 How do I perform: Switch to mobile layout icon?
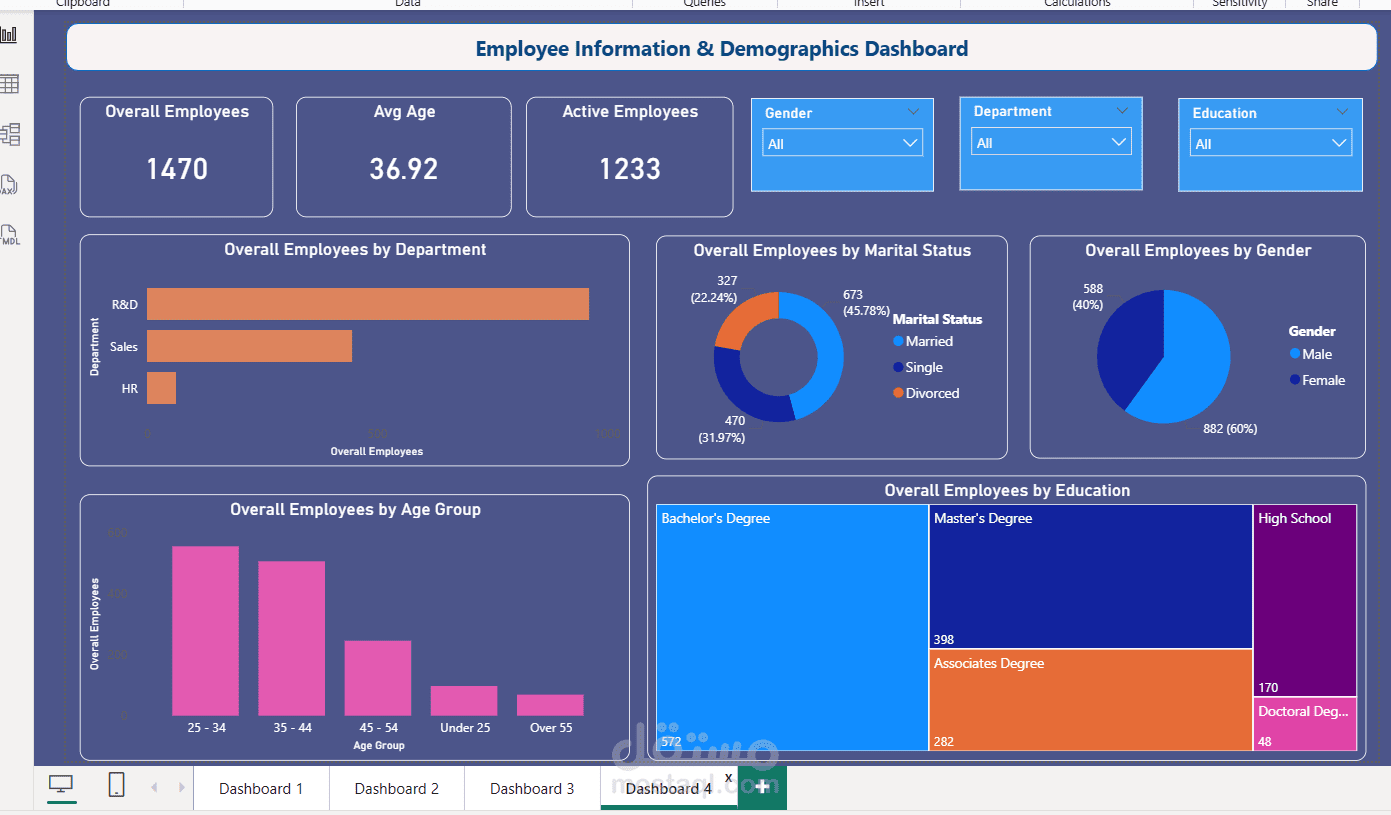[x=117, y=785]
